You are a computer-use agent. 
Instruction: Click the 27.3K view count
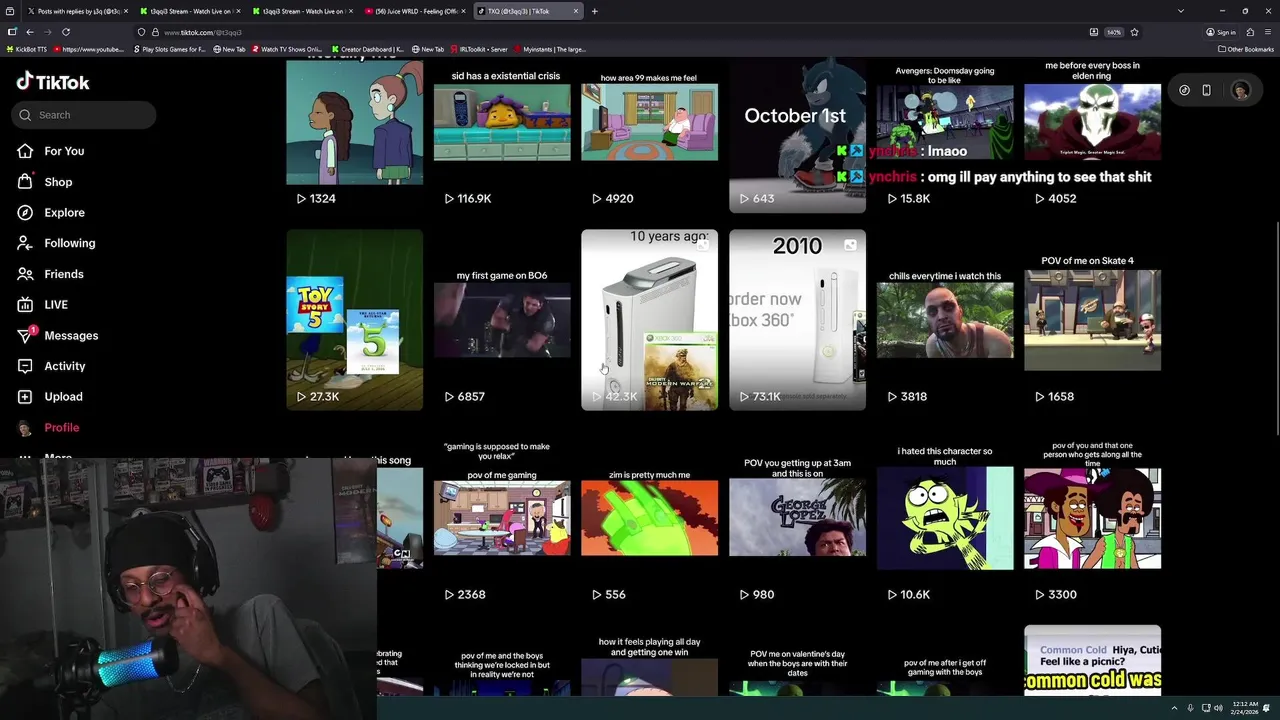(x=318, y=396)
